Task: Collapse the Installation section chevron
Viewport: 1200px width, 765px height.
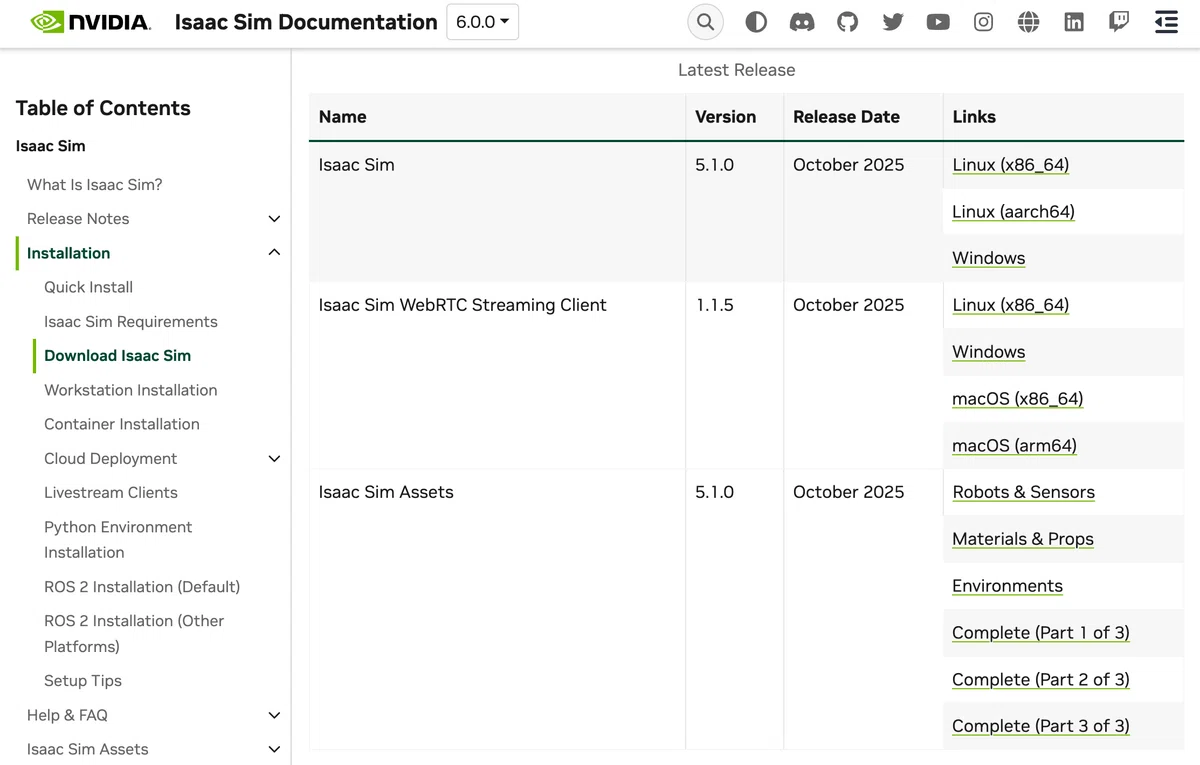Action: (274, 253)
